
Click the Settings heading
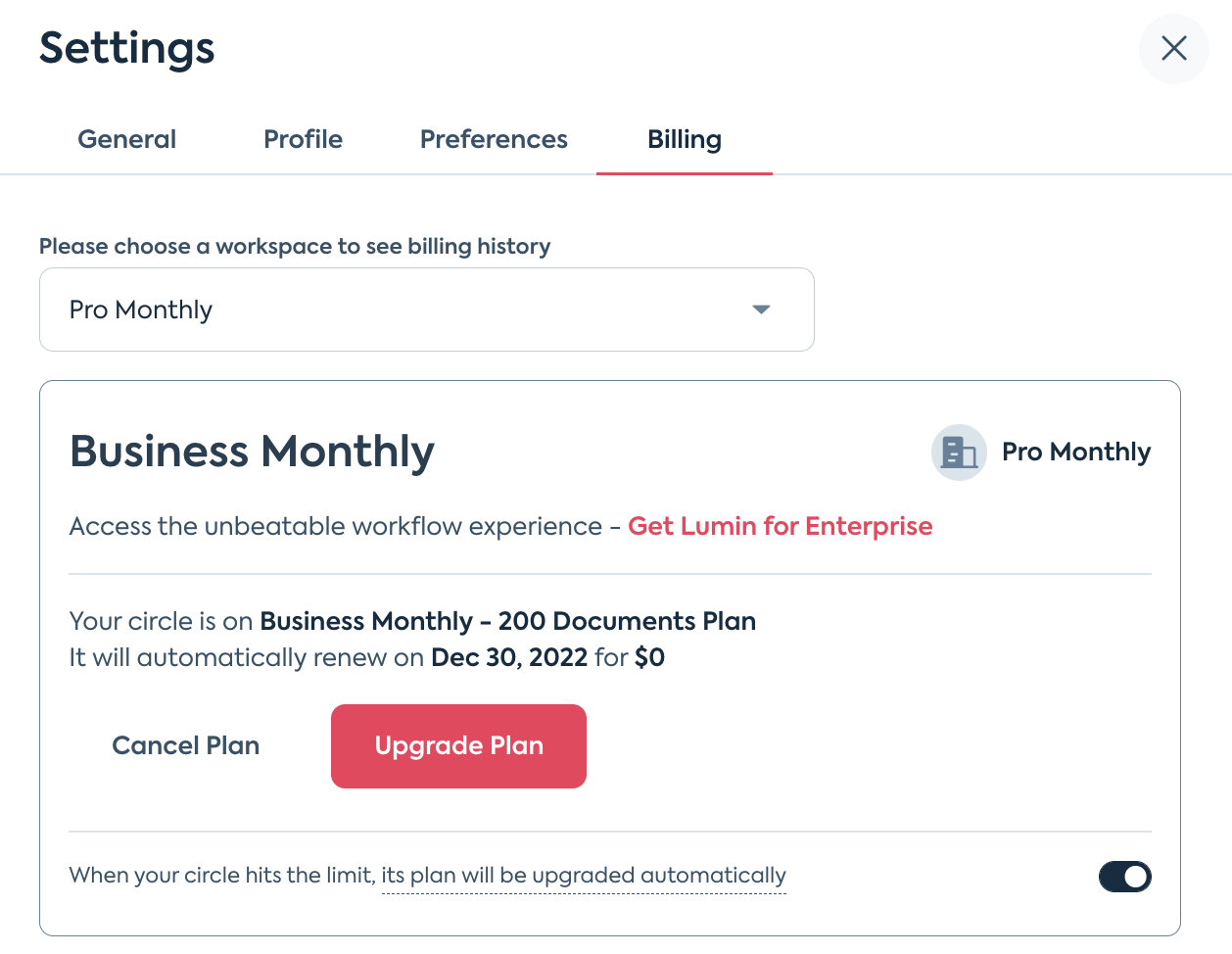pos(127,48)
